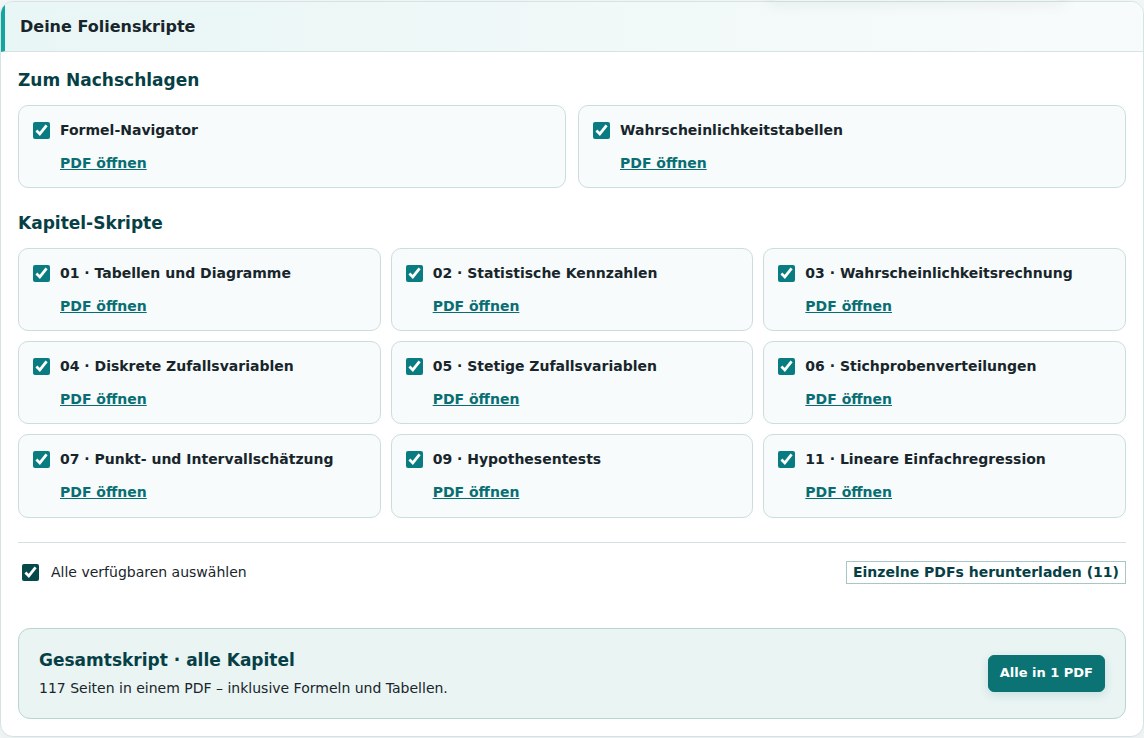Open PDF for 05 · Stetige Zufallsvariablen

476,399
